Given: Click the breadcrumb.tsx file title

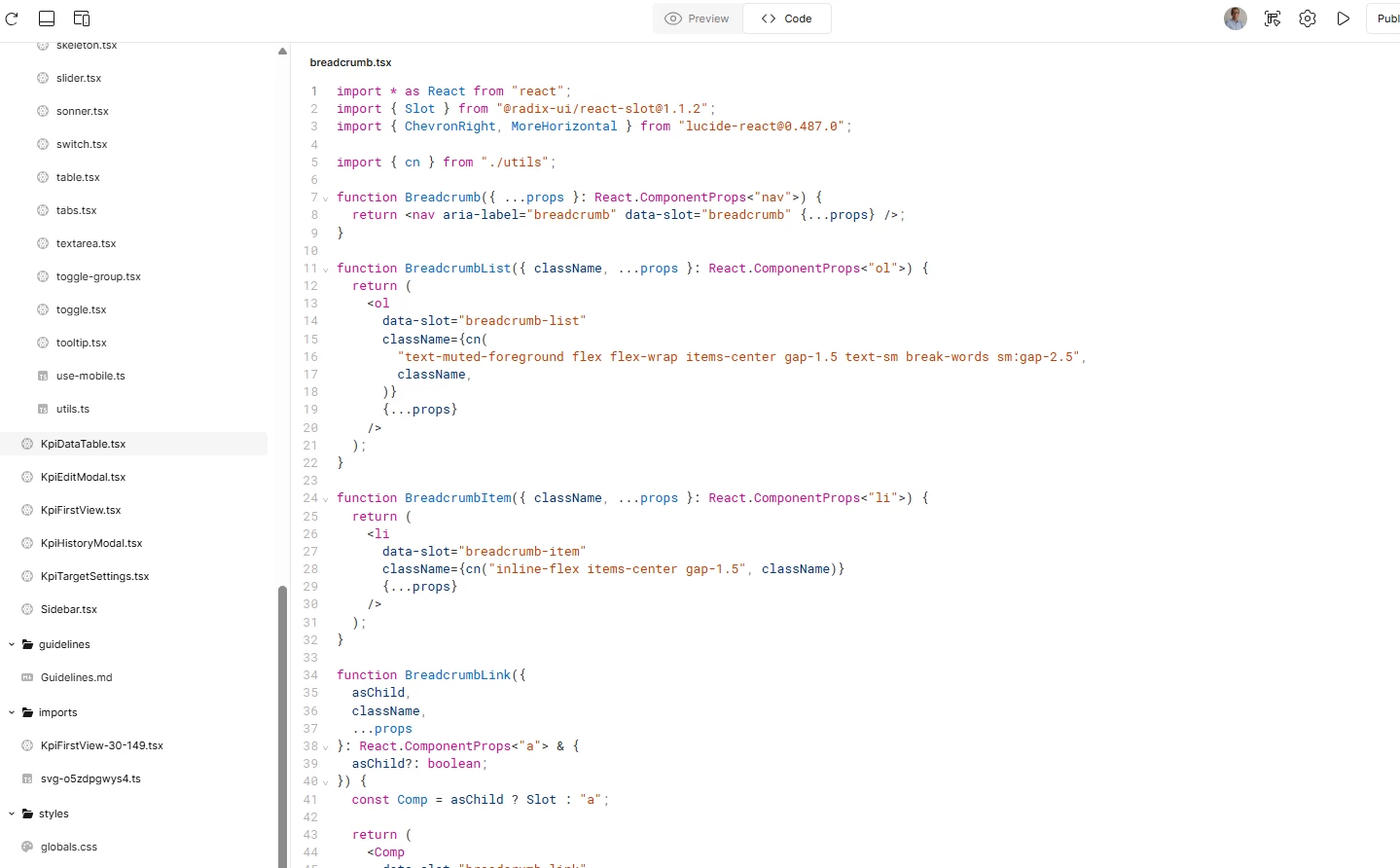Looking at the screenshot, I should (x=350, y=62).
